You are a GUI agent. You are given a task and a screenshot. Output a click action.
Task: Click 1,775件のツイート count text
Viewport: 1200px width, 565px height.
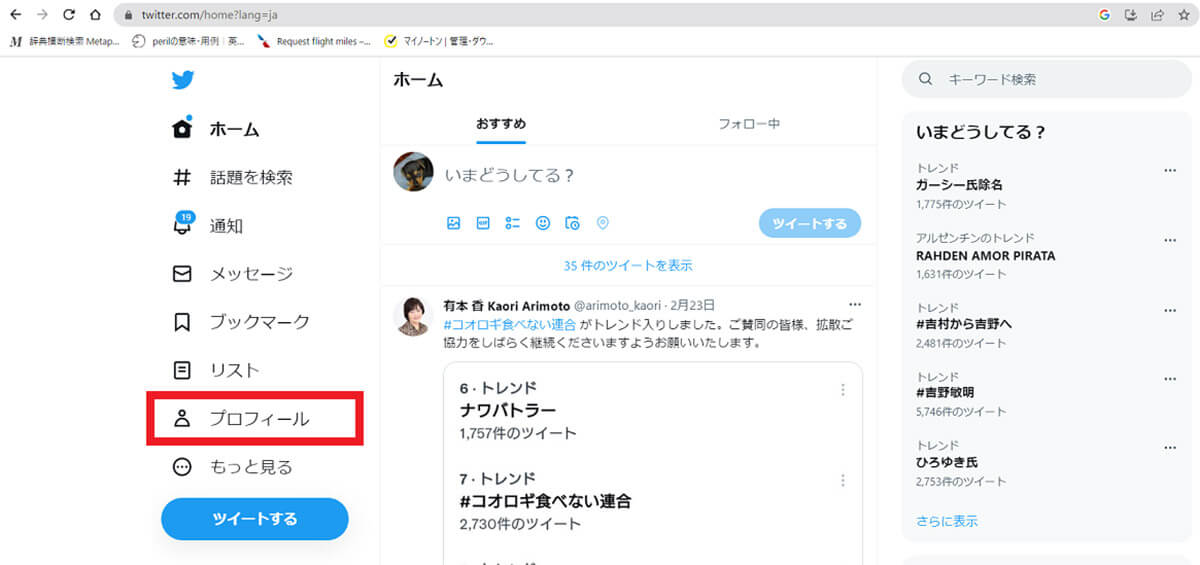pos(961,204)
